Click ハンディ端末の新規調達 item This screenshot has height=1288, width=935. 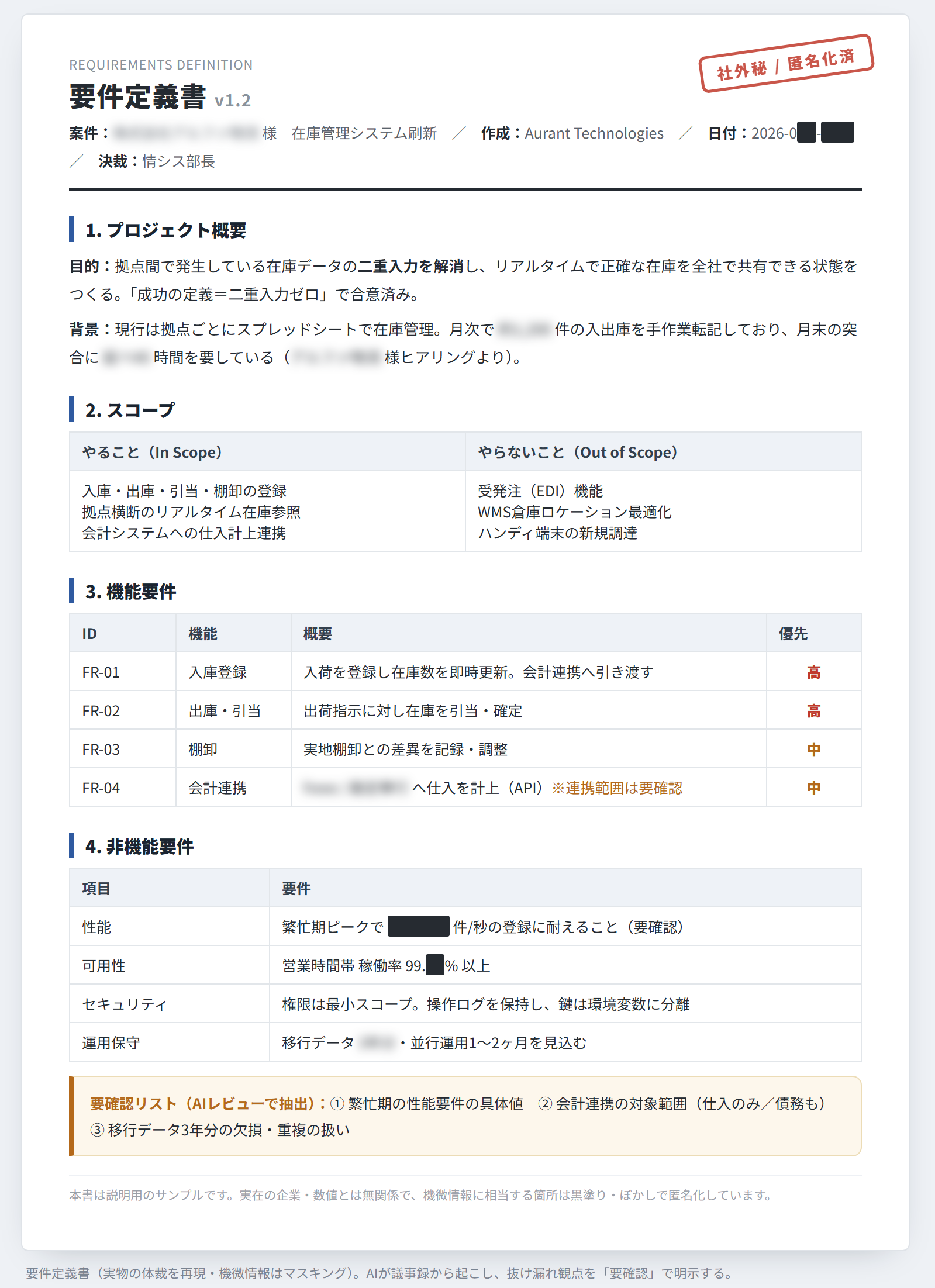[x=558, y=533]
